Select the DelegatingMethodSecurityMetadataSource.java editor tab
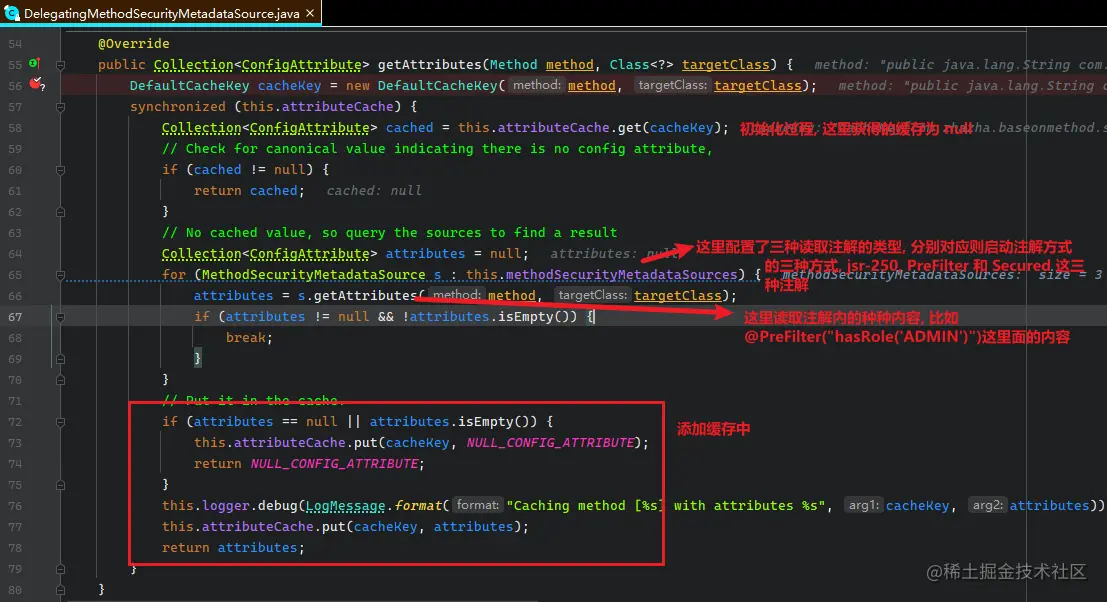 click(x=161, y=13)
